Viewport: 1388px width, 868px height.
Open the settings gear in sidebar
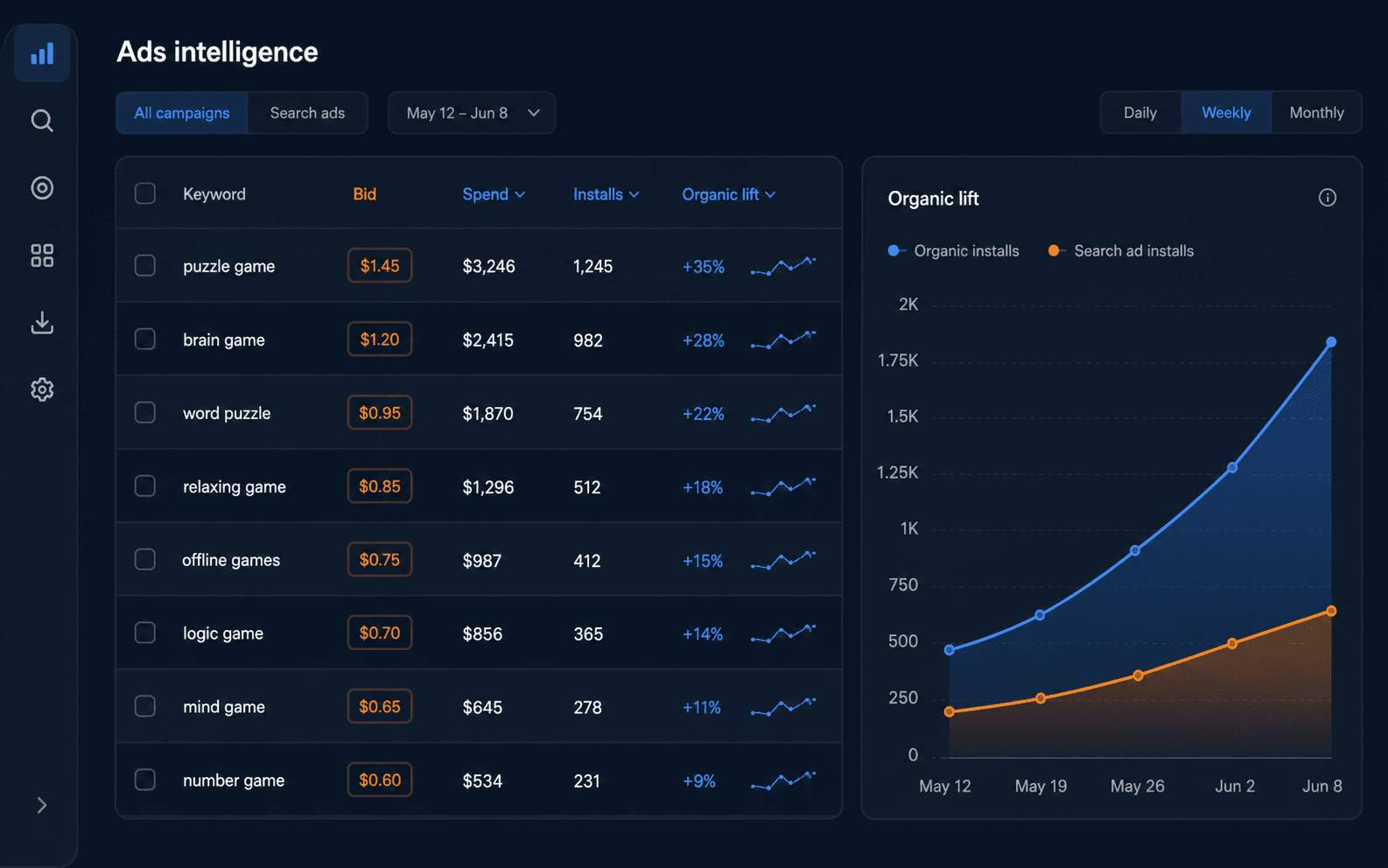pos(42,389)
